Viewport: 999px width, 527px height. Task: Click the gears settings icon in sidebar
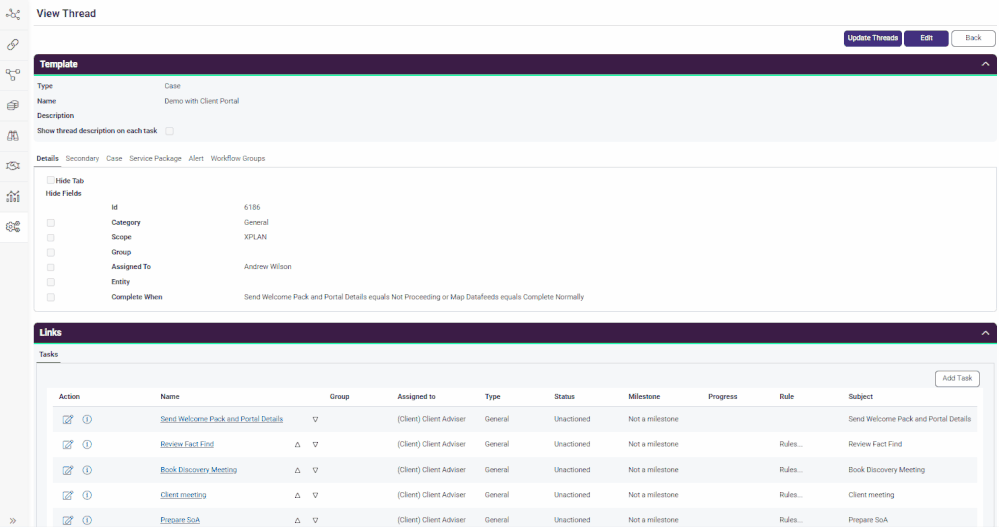[13, 227]
